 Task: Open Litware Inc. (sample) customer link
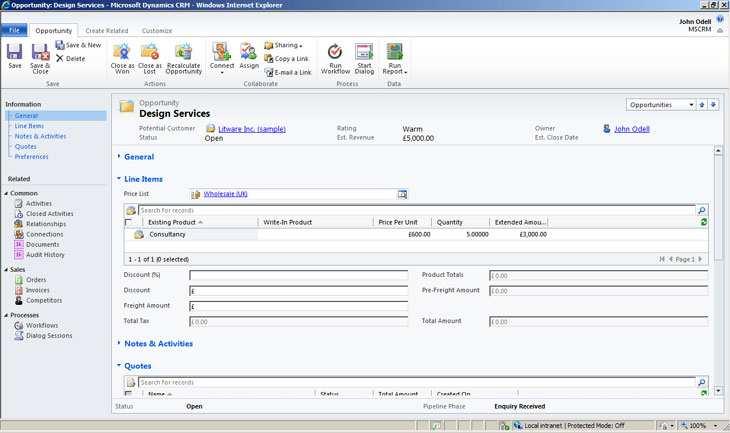[x=252, y=129]
